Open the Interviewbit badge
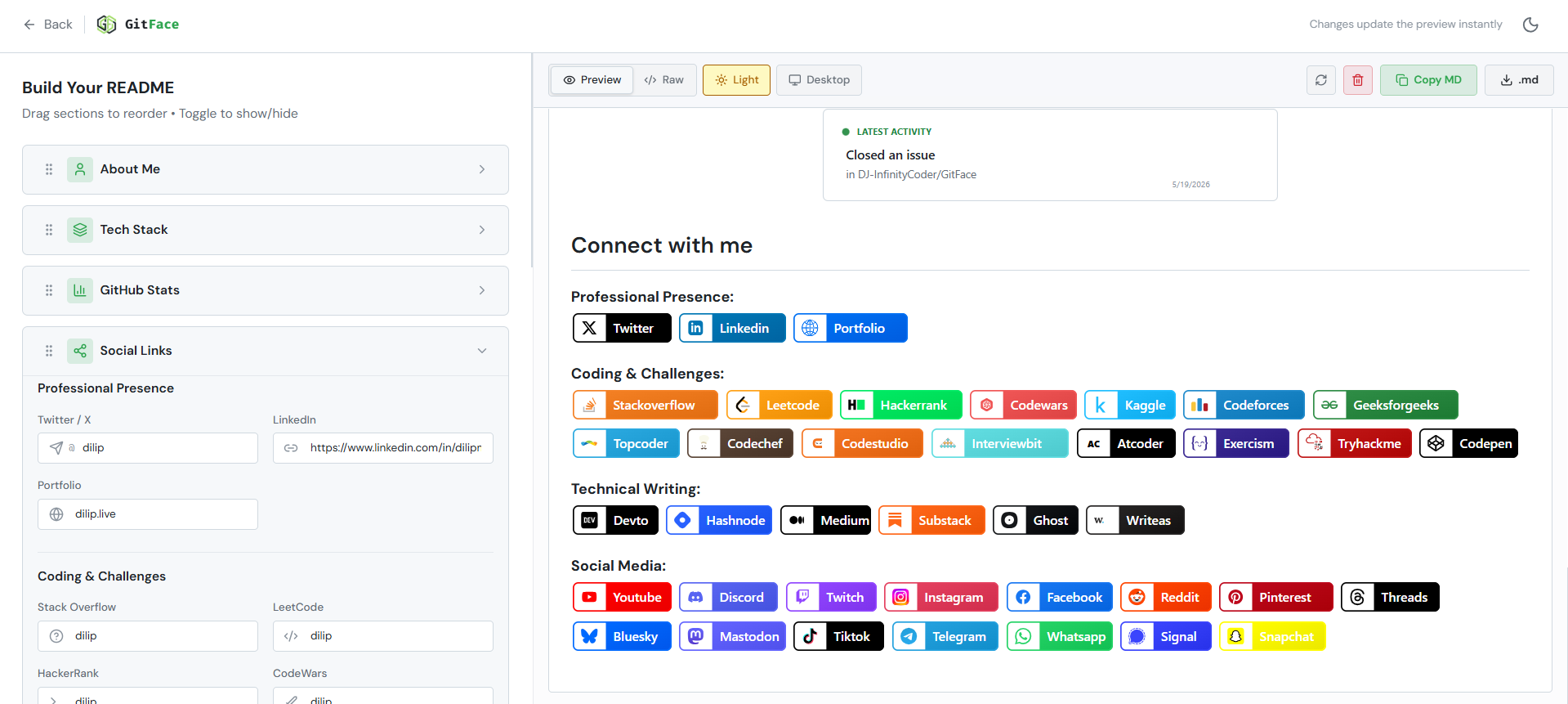The image size is (1568, 704). coord(1000,443)
